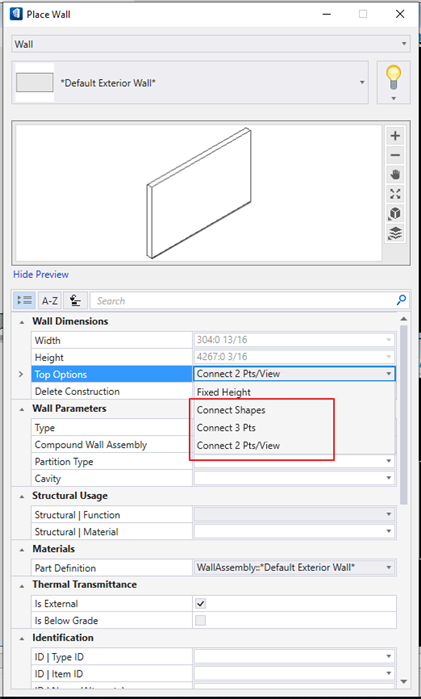Click the zoom out minus icon in preview
421x699 pixels.
pyautogui.click(x=395, y=155)
